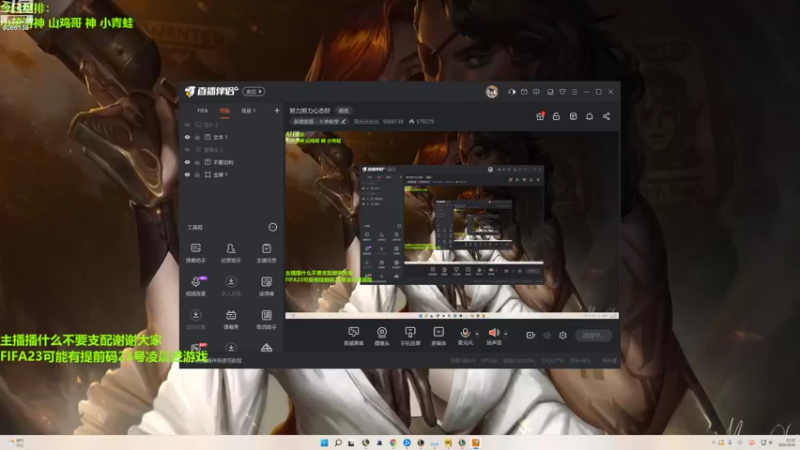Expand the microphone options arrow
The height and width of the screenshot is (450, 800).
coord(478,334)
